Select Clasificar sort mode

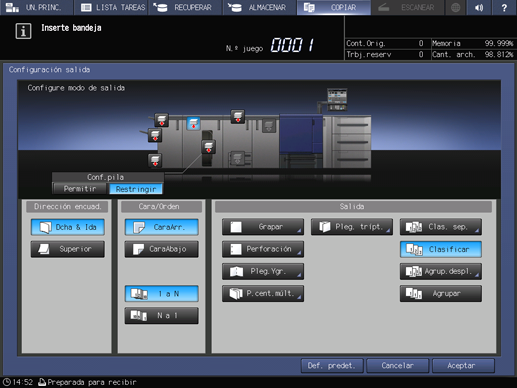[441, 249]
